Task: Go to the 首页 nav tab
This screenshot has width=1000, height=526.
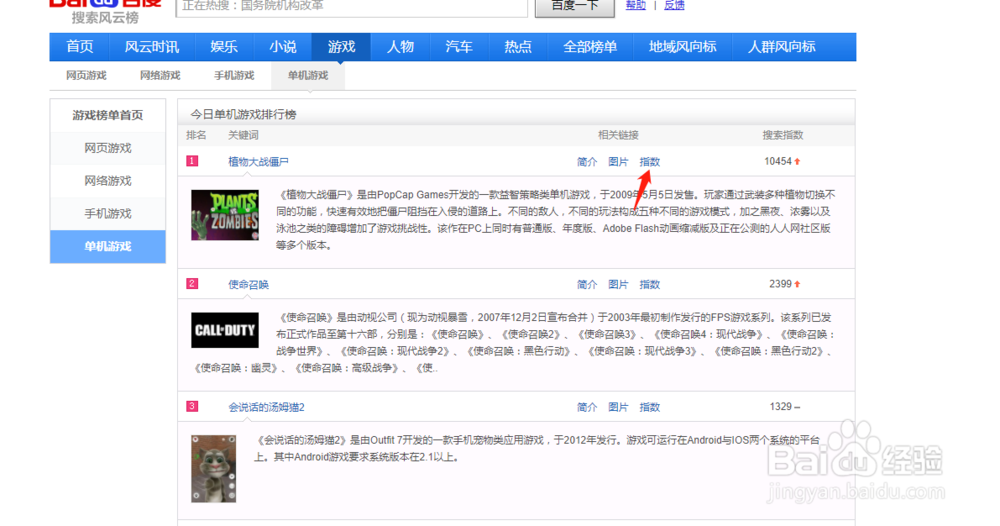Action: click(x=80, y=47)
